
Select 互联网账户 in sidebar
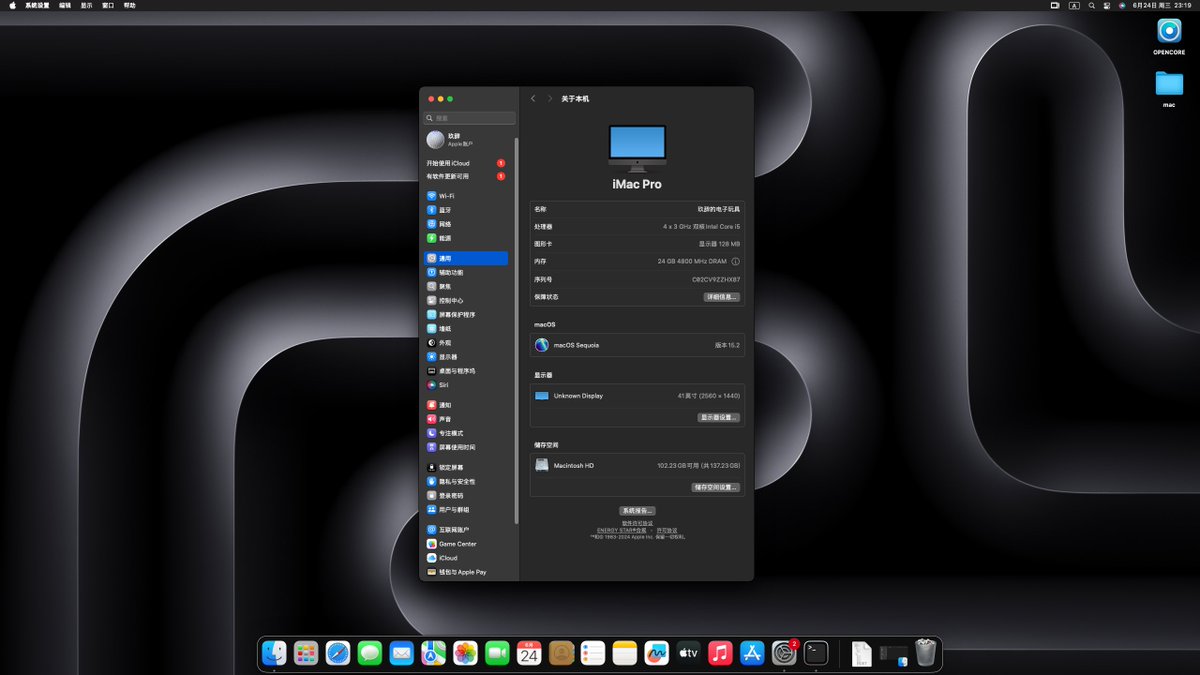pyautogui.click(x=466, y=530)
